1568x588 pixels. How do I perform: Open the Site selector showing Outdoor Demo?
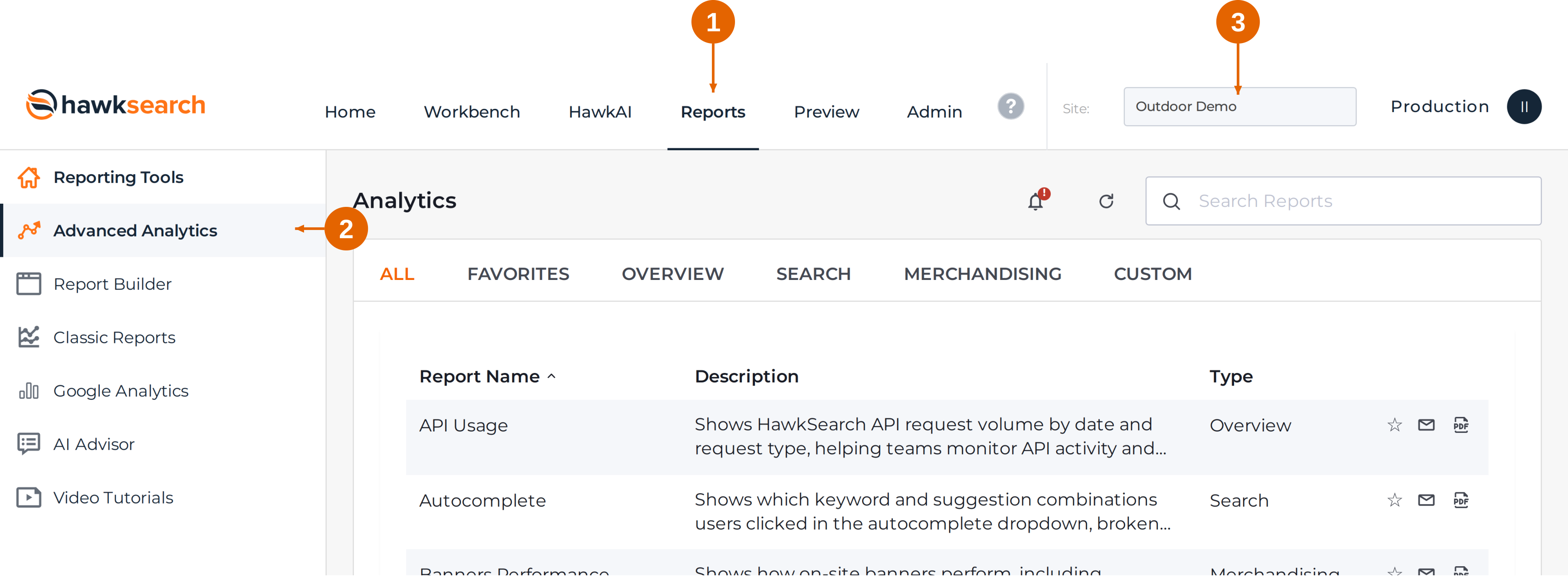1240,107
